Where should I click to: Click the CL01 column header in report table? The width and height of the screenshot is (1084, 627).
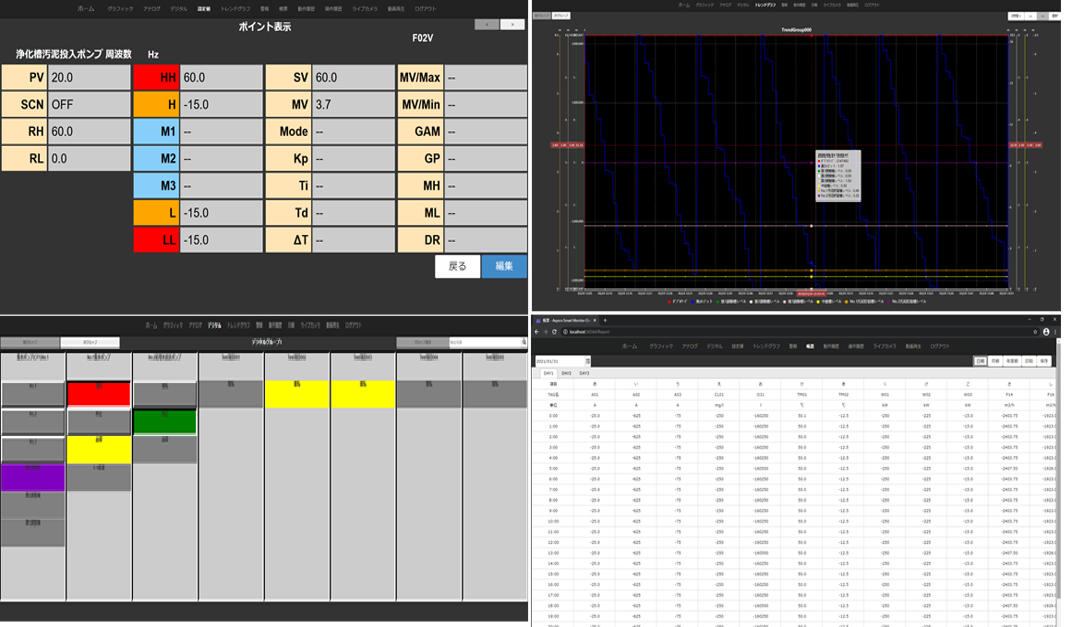click(x=719, y=395)
